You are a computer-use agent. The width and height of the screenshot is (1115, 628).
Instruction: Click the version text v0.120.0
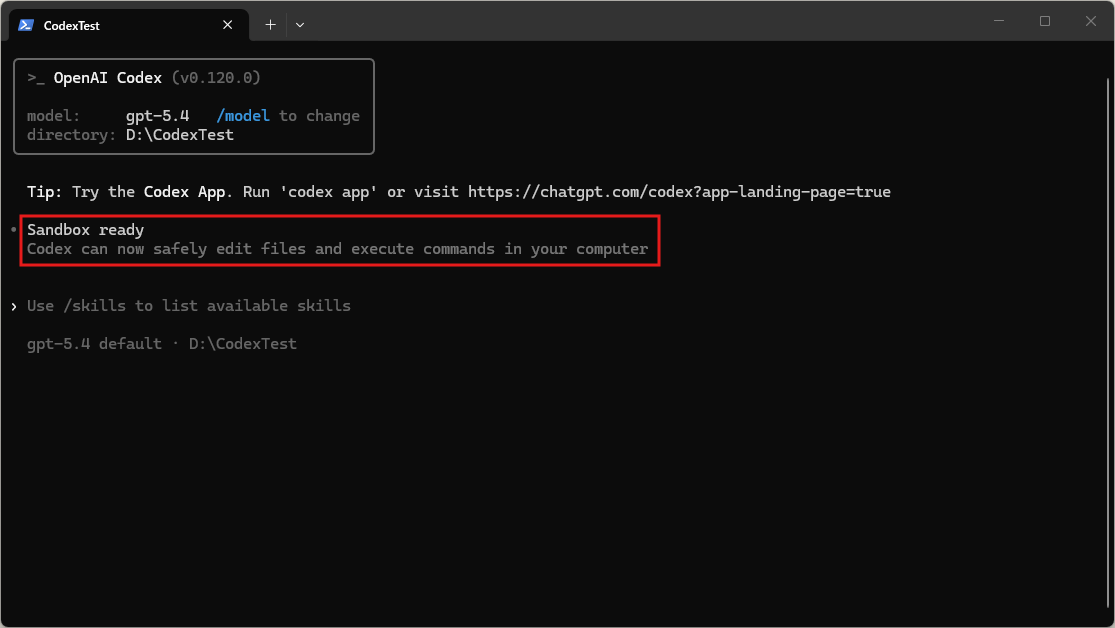point(216,78)
